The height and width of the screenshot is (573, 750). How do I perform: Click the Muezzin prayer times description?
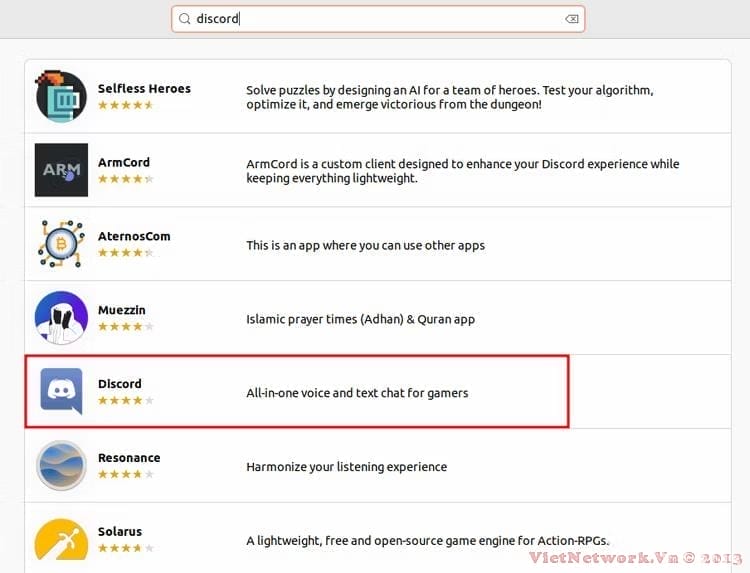coord(360,320)
